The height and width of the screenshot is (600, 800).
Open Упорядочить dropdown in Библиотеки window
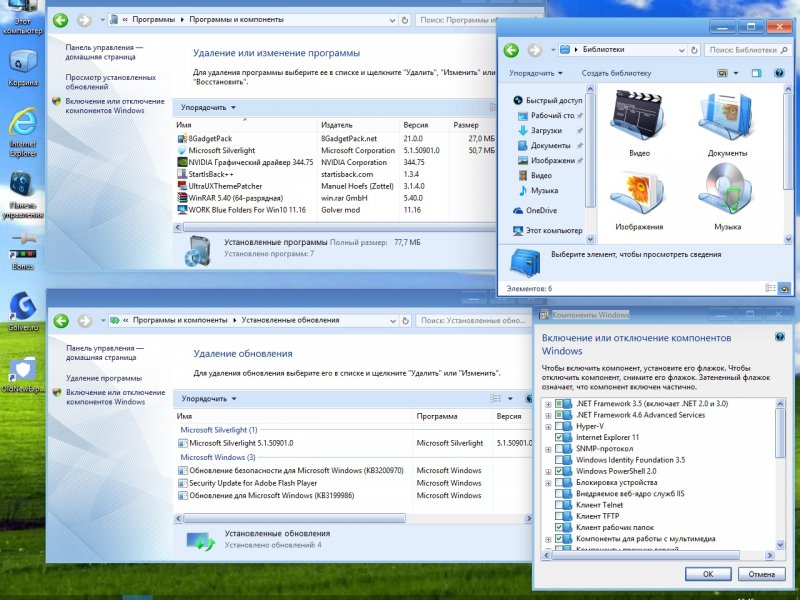point(536,73)
